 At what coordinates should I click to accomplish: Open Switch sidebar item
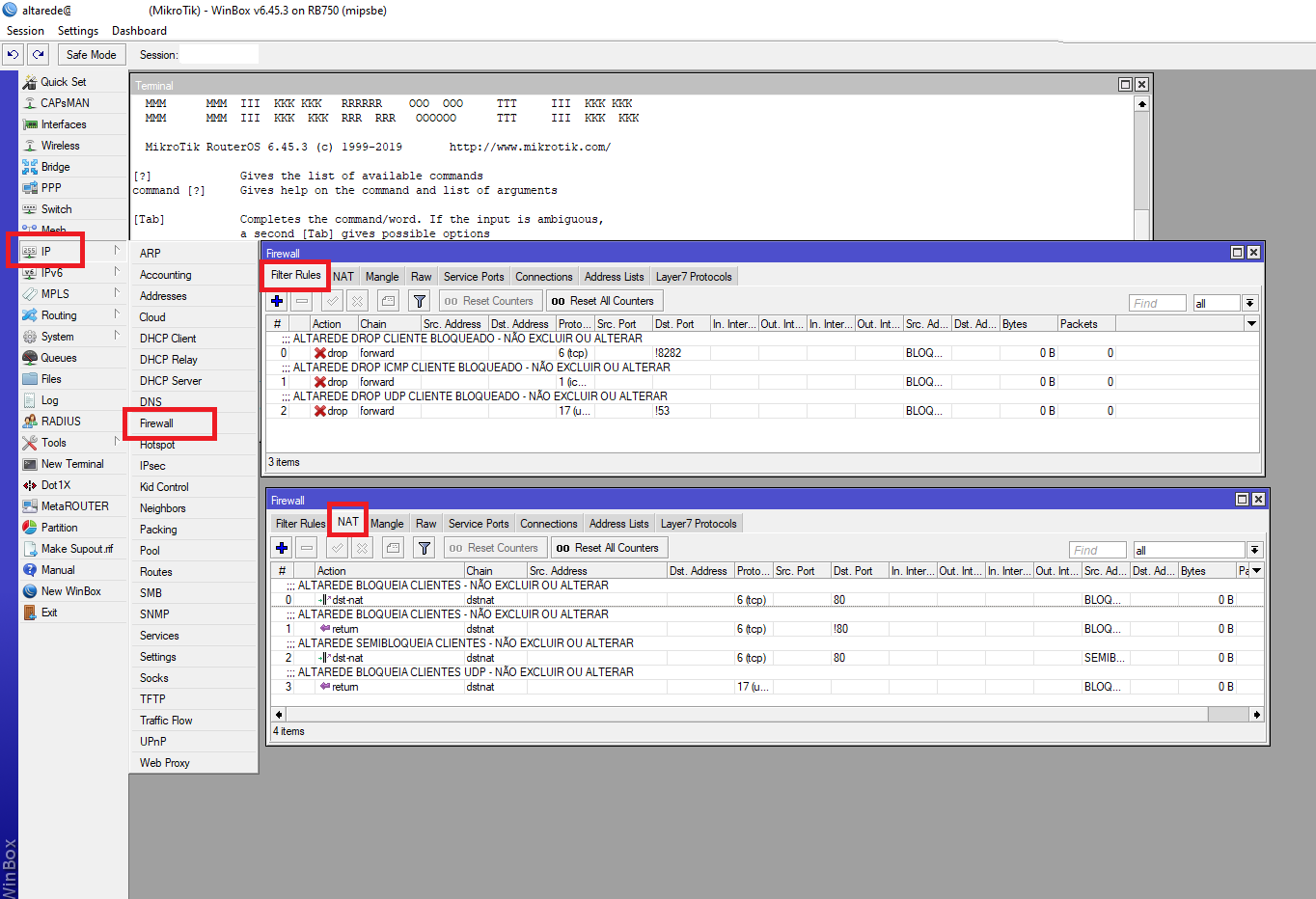click(56, 209)
